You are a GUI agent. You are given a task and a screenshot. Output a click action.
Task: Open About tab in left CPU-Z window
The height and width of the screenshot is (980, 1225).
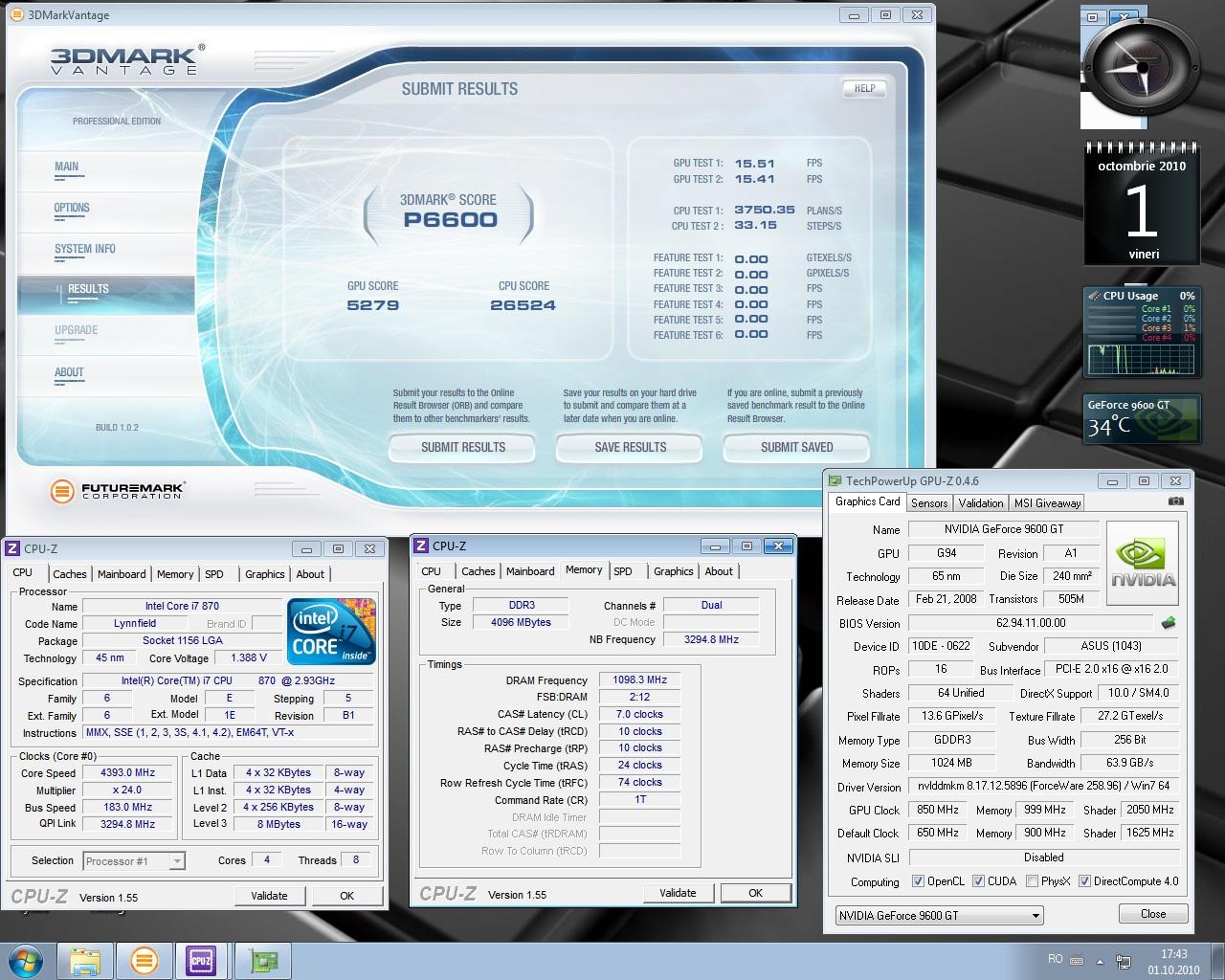pyautogui.click(x=310, y=574)
